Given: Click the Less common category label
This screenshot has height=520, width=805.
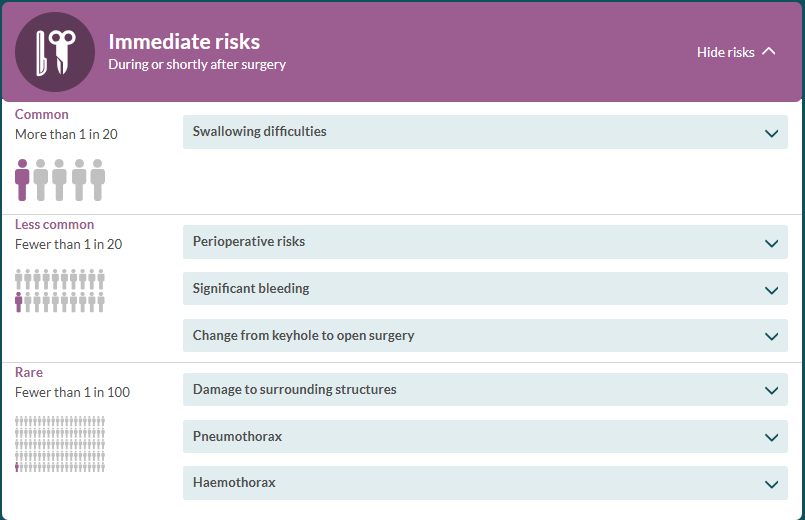Looking at the screenshot, I should pos(54,224).
